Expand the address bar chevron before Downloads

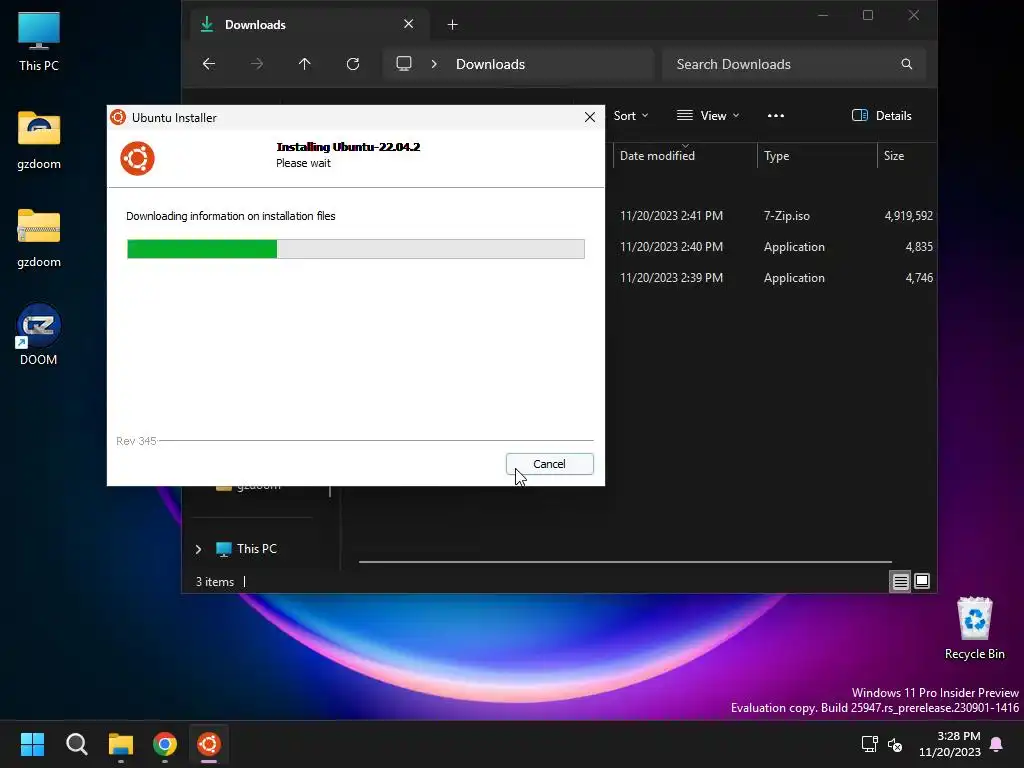(x=434, y=64)
